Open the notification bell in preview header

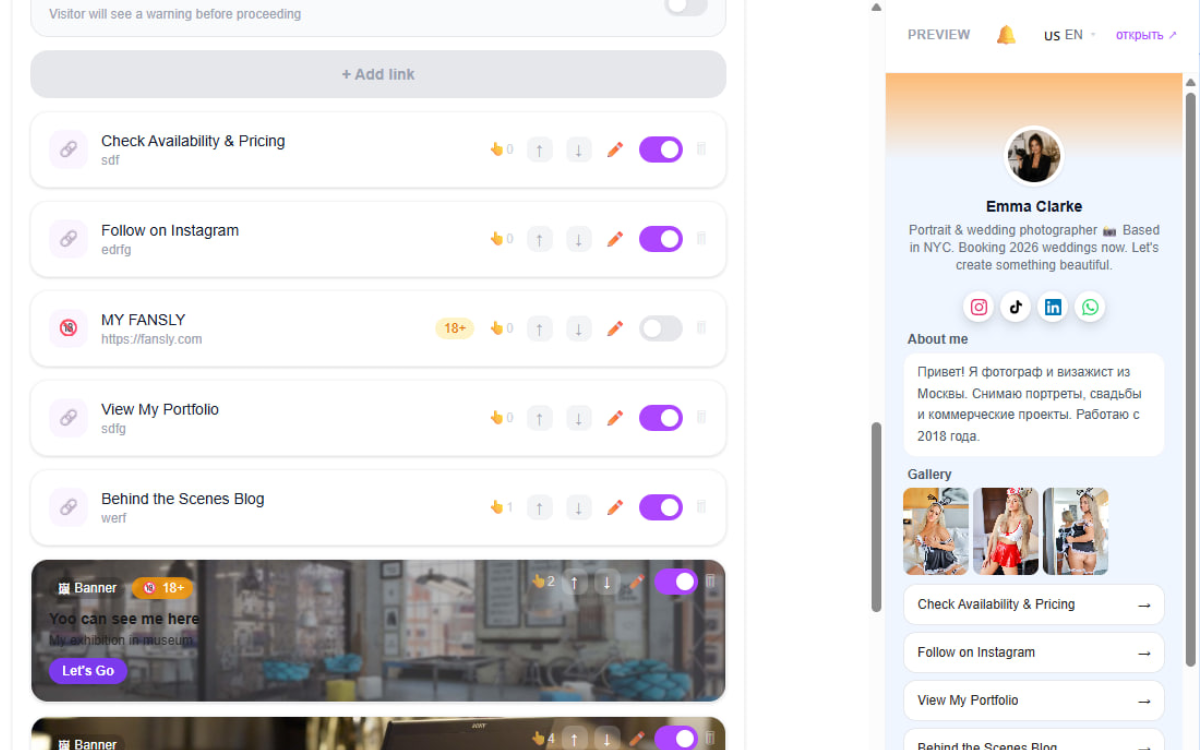click(1006, 35)
